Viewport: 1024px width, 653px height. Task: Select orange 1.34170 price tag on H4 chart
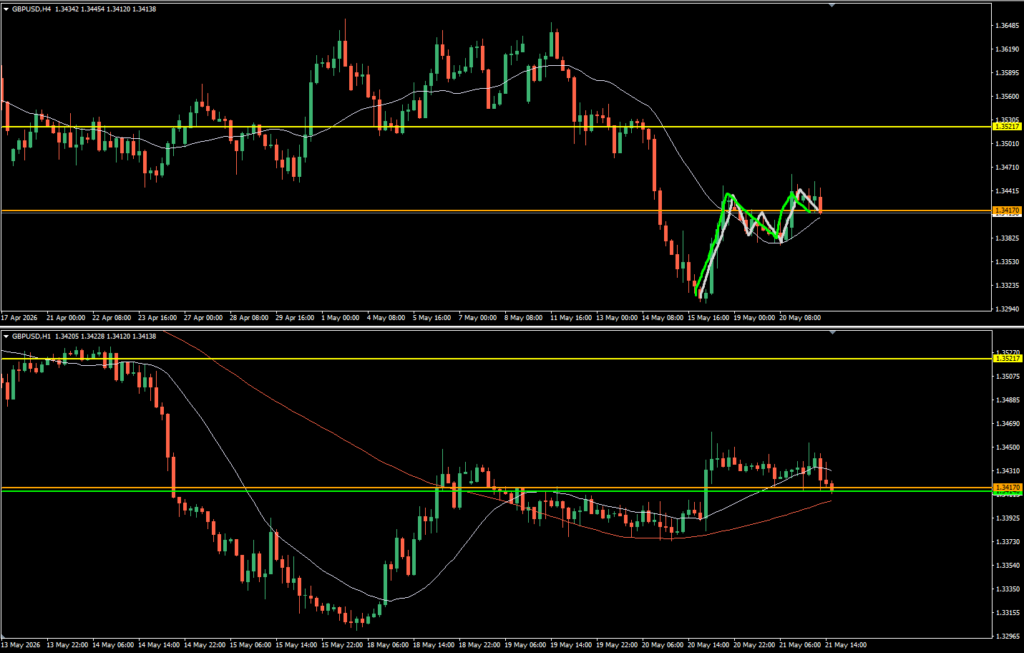[1007, 210]
